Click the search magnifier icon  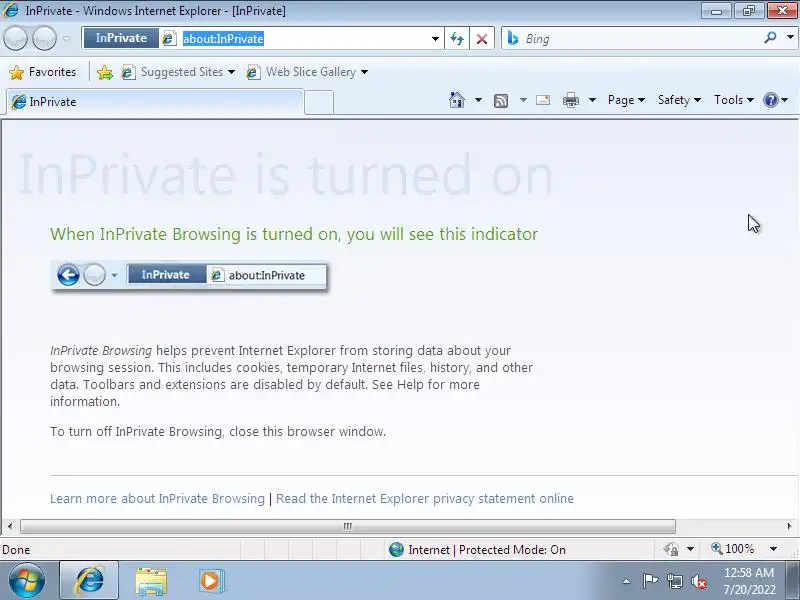pyautogui.click(x=770, y=38)
